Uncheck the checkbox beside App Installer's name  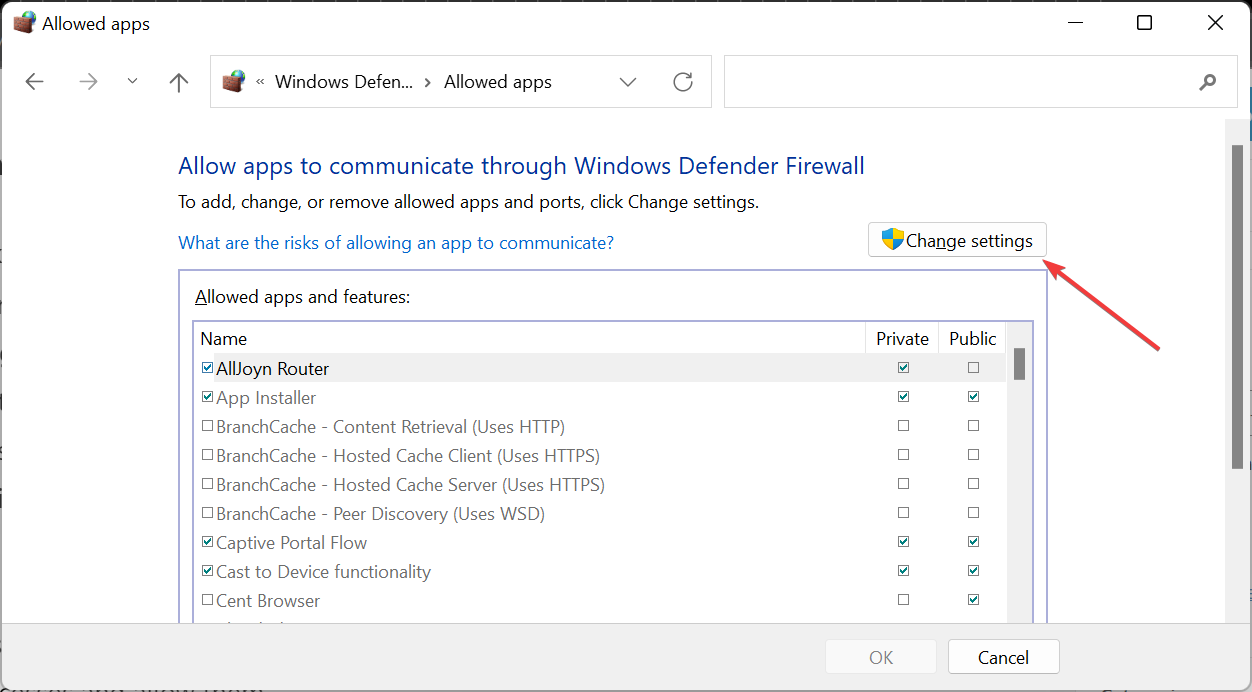click(x=207, y=397)
